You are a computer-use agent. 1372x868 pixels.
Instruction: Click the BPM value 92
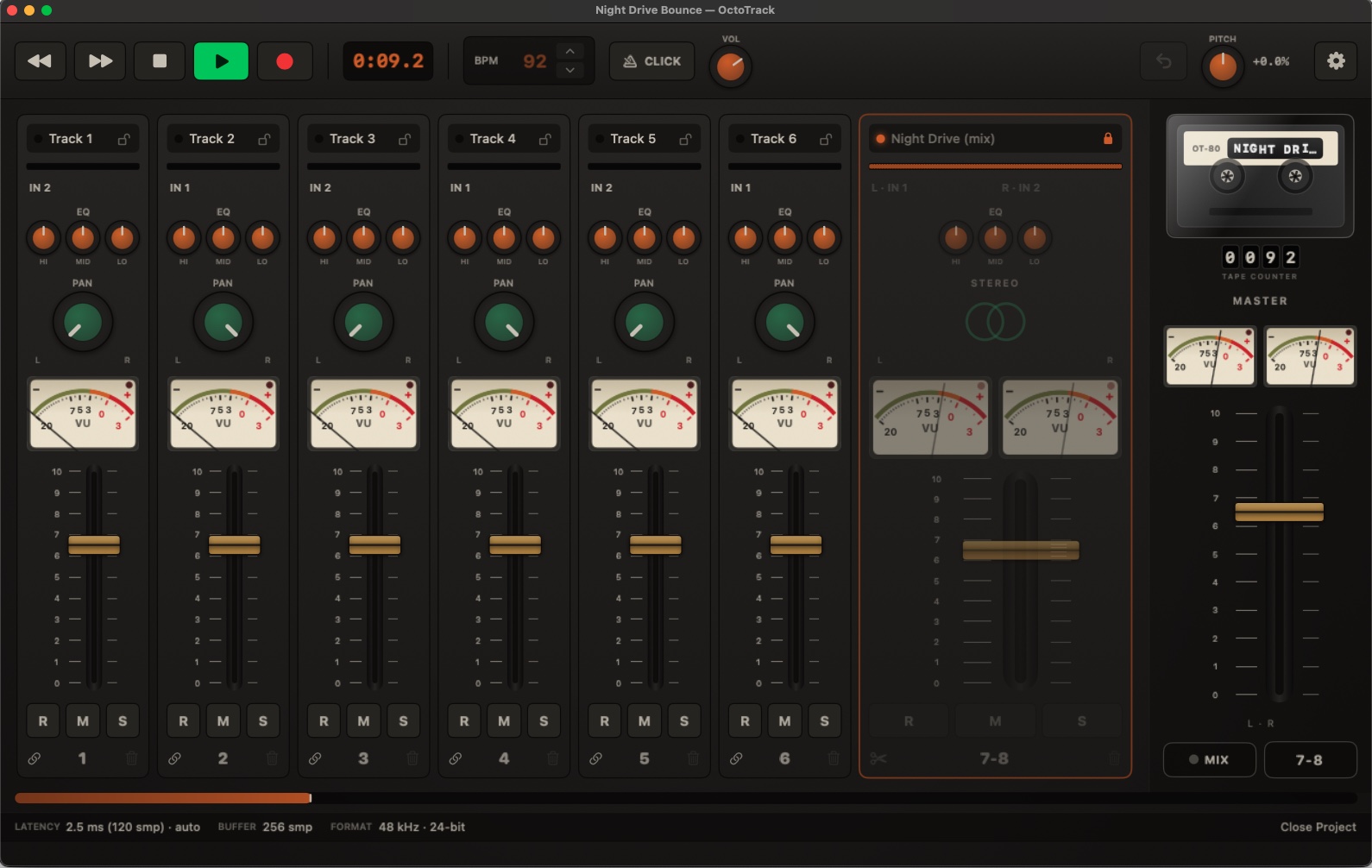(535, 61)
